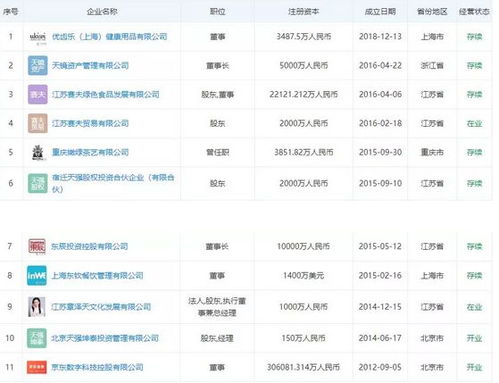Click the date 2016-02-18
This screenshot has width=499, height=383.
tap(380, 124)
